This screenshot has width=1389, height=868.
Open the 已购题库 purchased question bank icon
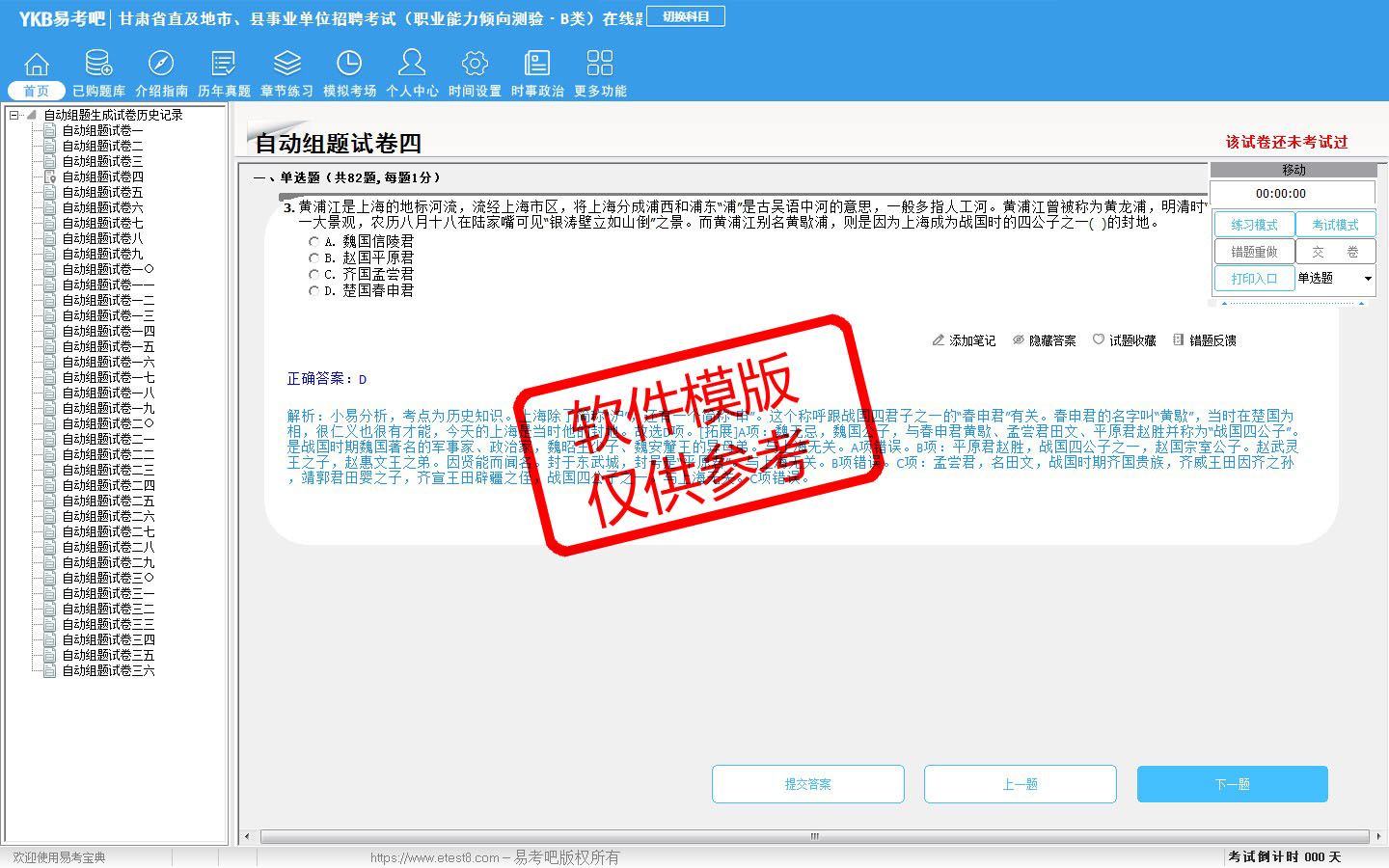pyautogui.click(x=98, y=65)
